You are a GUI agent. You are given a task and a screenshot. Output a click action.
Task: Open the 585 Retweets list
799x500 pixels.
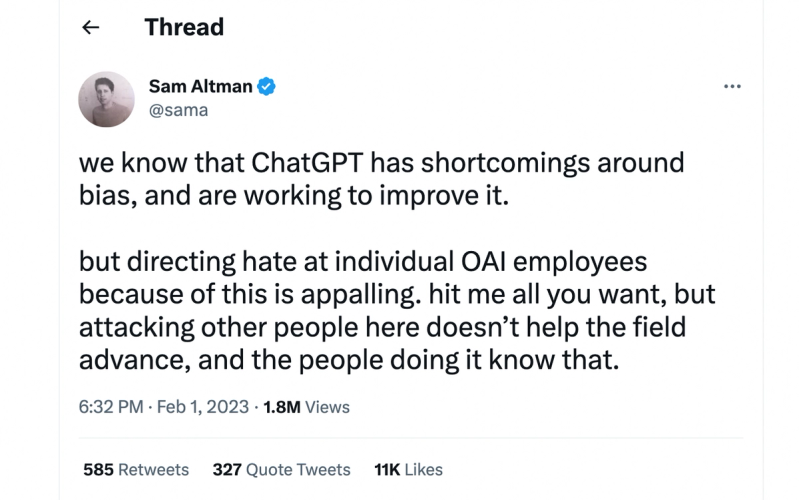coord(137,469)
